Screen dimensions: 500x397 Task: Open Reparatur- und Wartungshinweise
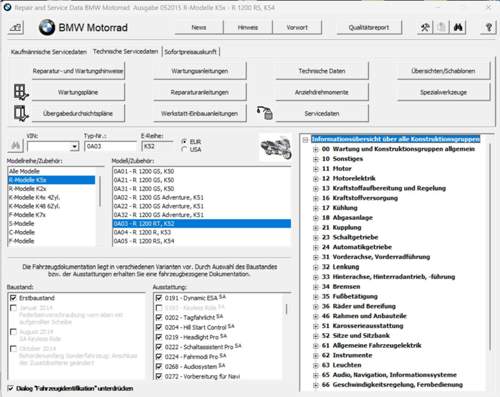[x=78, y=71]
